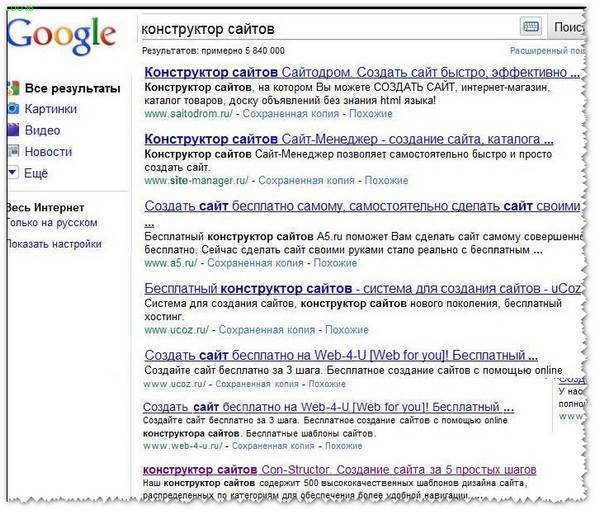
Task: Switch to Видео results
Action: coord(42,130)
